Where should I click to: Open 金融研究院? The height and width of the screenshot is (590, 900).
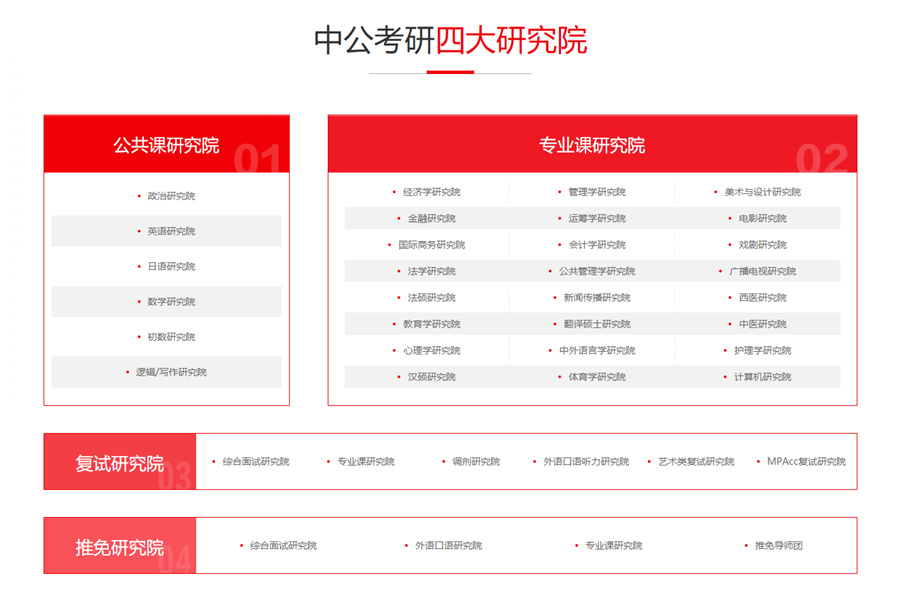(430, 217)
